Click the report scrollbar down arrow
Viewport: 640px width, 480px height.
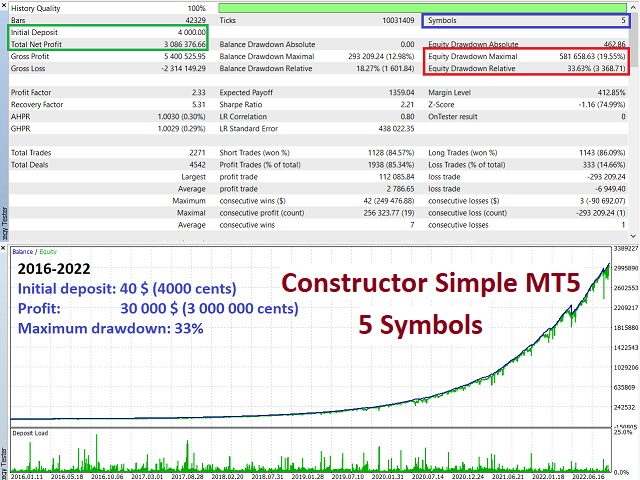tap(633, 236)
